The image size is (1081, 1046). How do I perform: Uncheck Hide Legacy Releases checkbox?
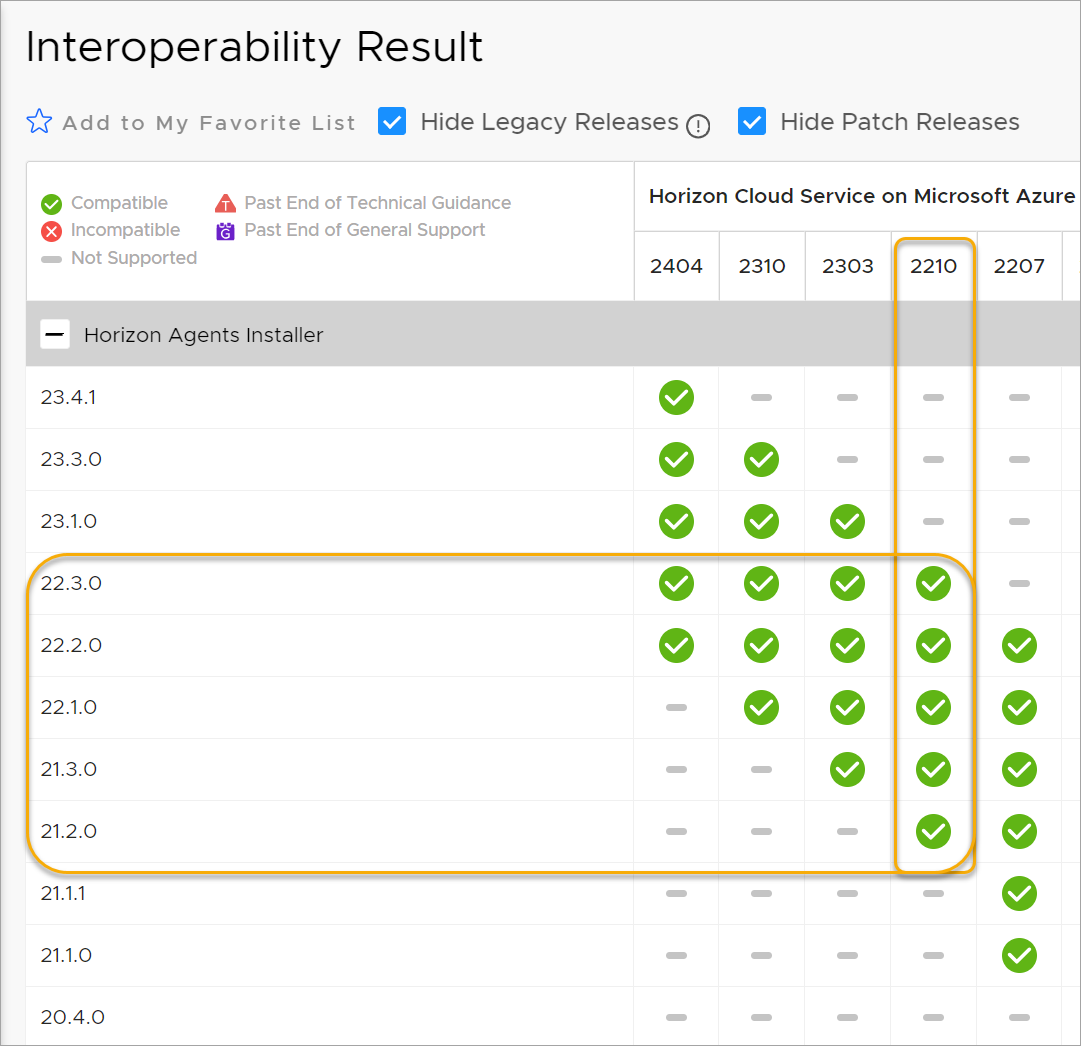pos(392,121)
